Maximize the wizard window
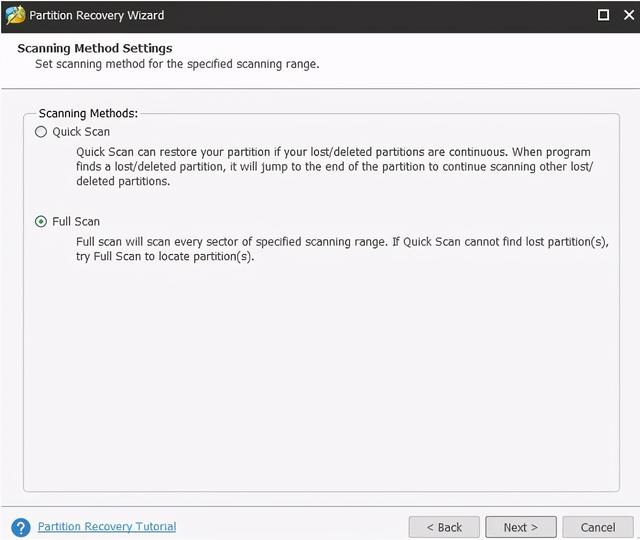This screenshot has height=540, width=640. [x=603, y=15]
